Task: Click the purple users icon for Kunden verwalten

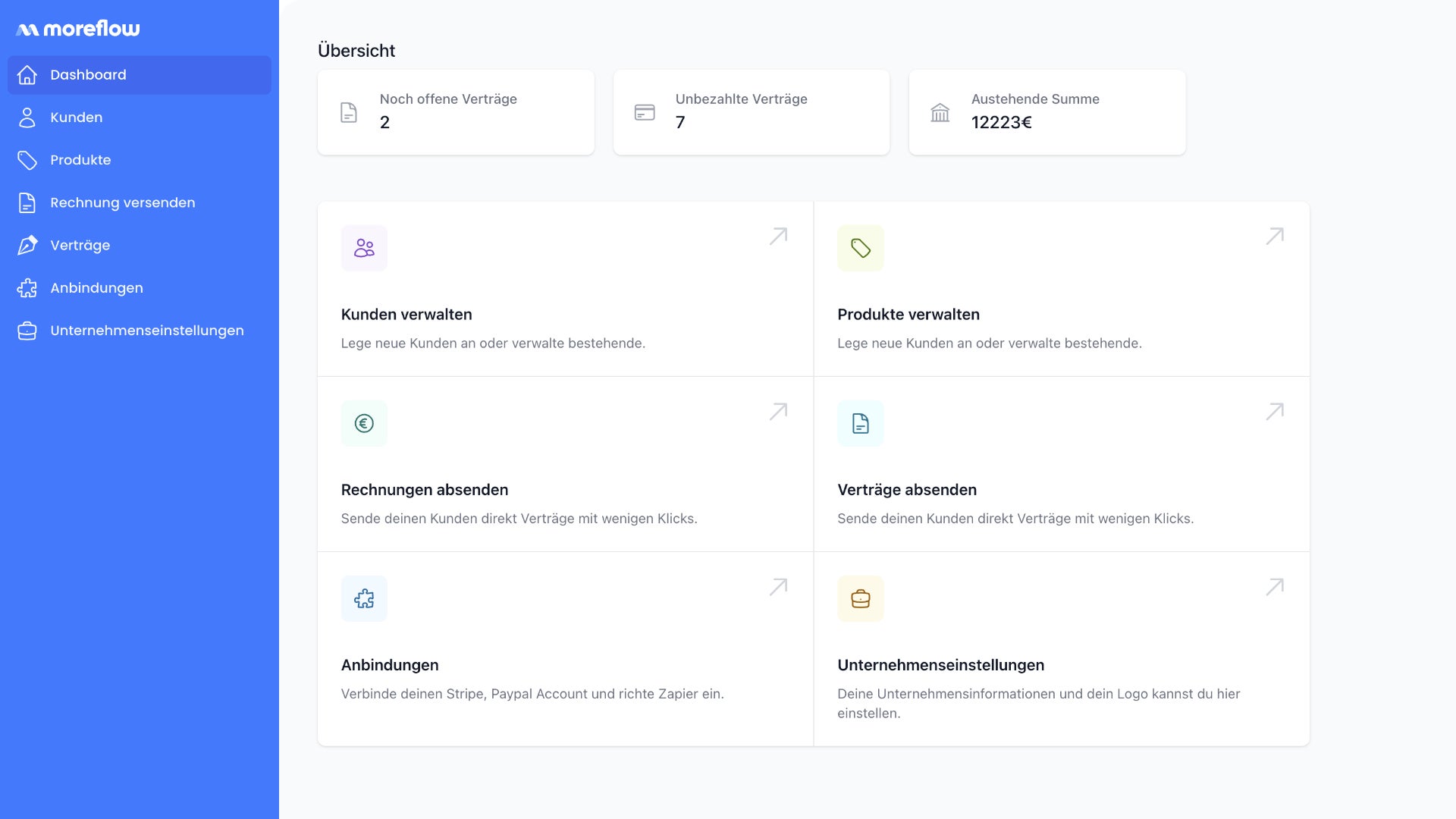Action: click(x=364, y=248)
